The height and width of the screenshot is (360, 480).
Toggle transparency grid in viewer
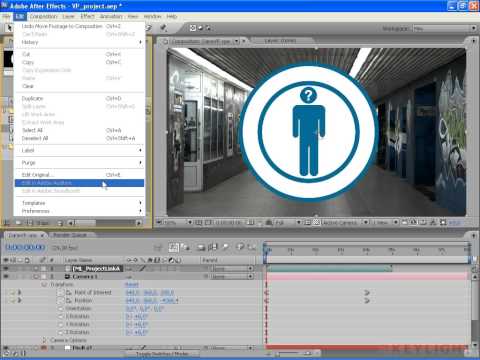(x=316, y=222)
